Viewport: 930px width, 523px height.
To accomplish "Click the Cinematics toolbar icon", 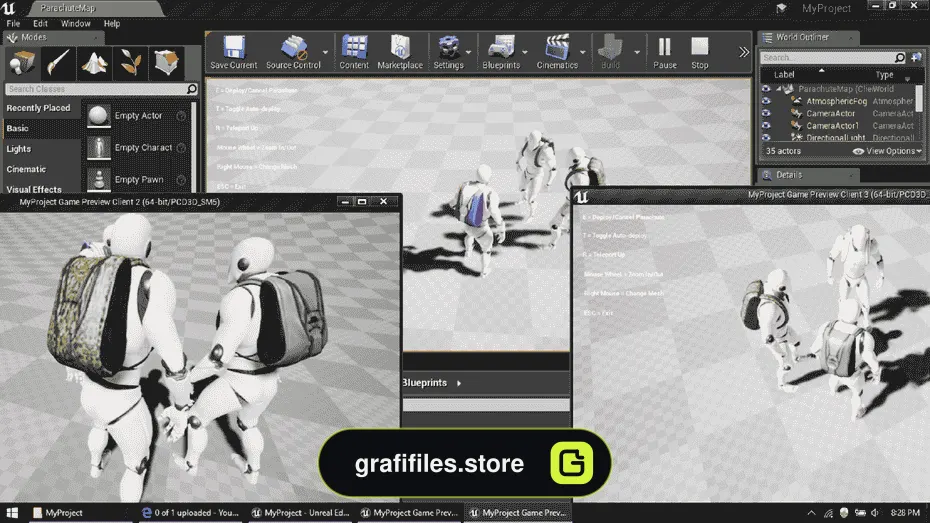I will click(x=557, y=52).
